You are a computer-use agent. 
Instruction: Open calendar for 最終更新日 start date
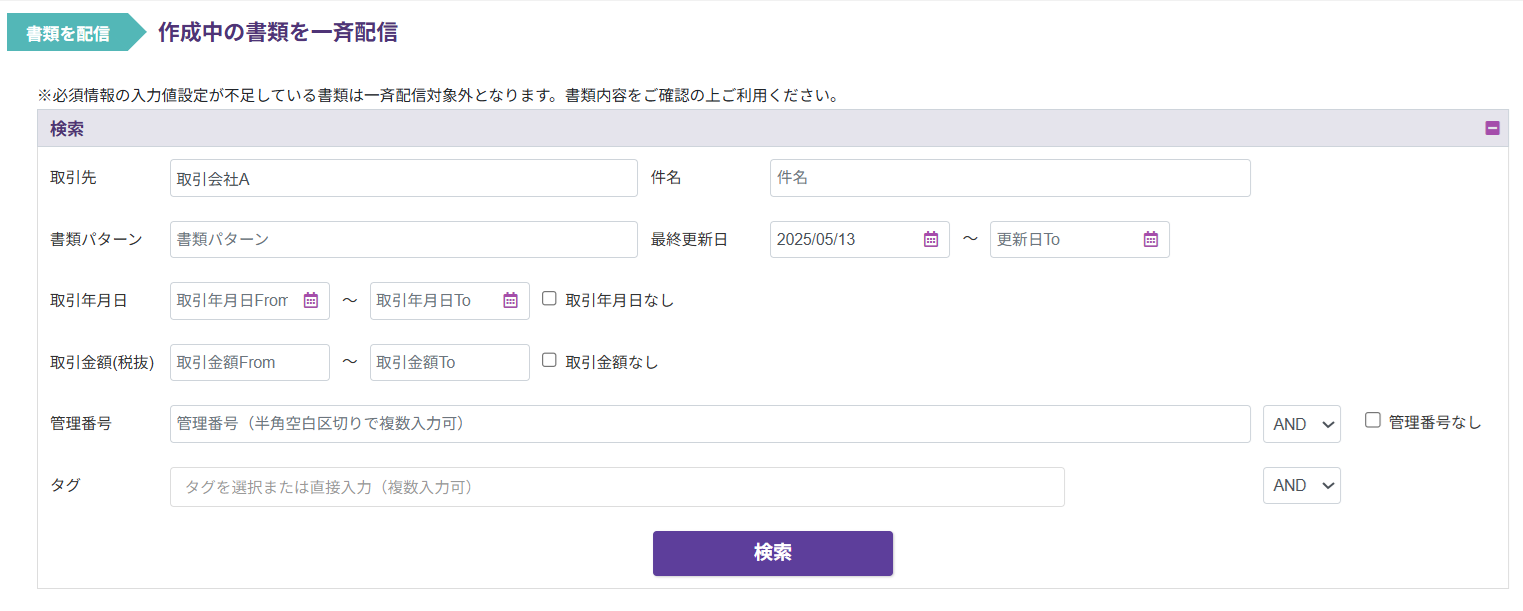931,239
